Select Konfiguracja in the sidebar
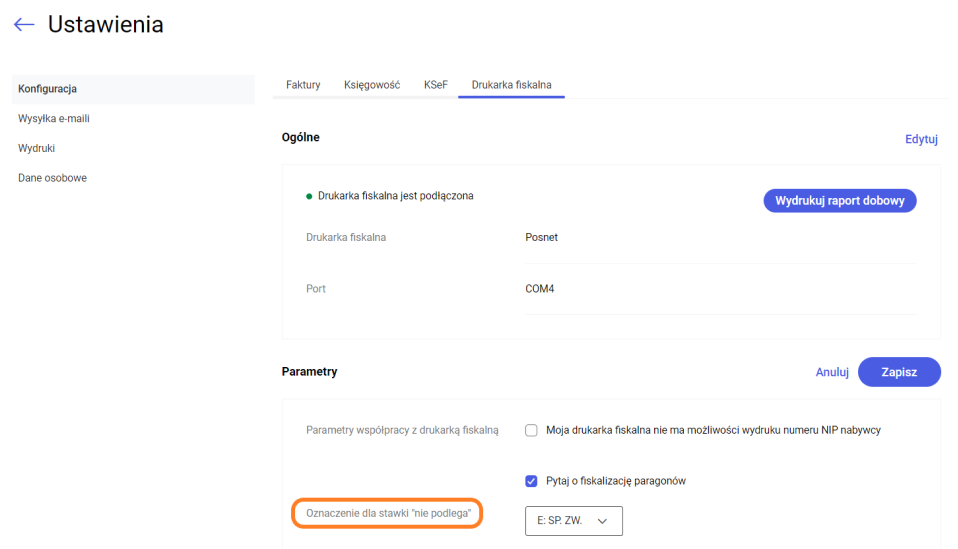 [47, 89]
